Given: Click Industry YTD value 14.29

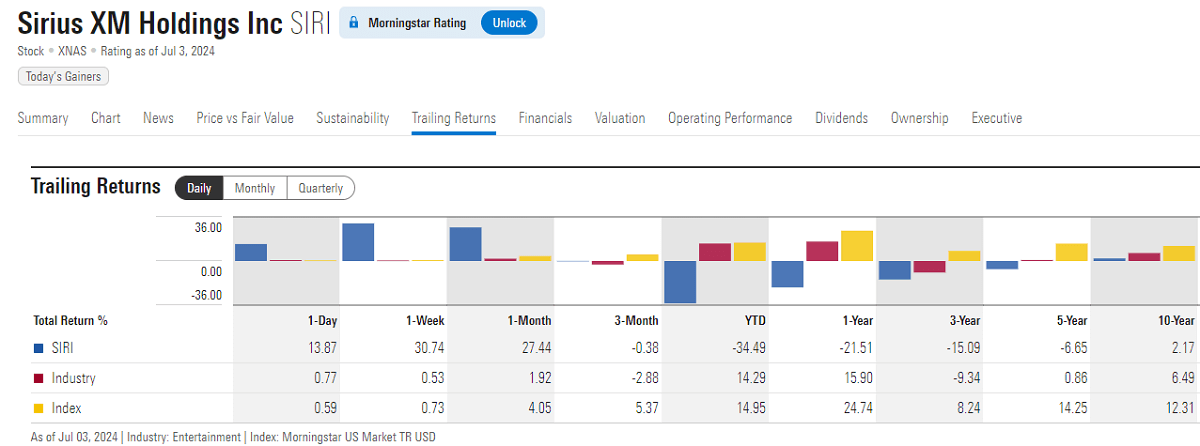Looking at the screenshot, I should click(752, 379).
